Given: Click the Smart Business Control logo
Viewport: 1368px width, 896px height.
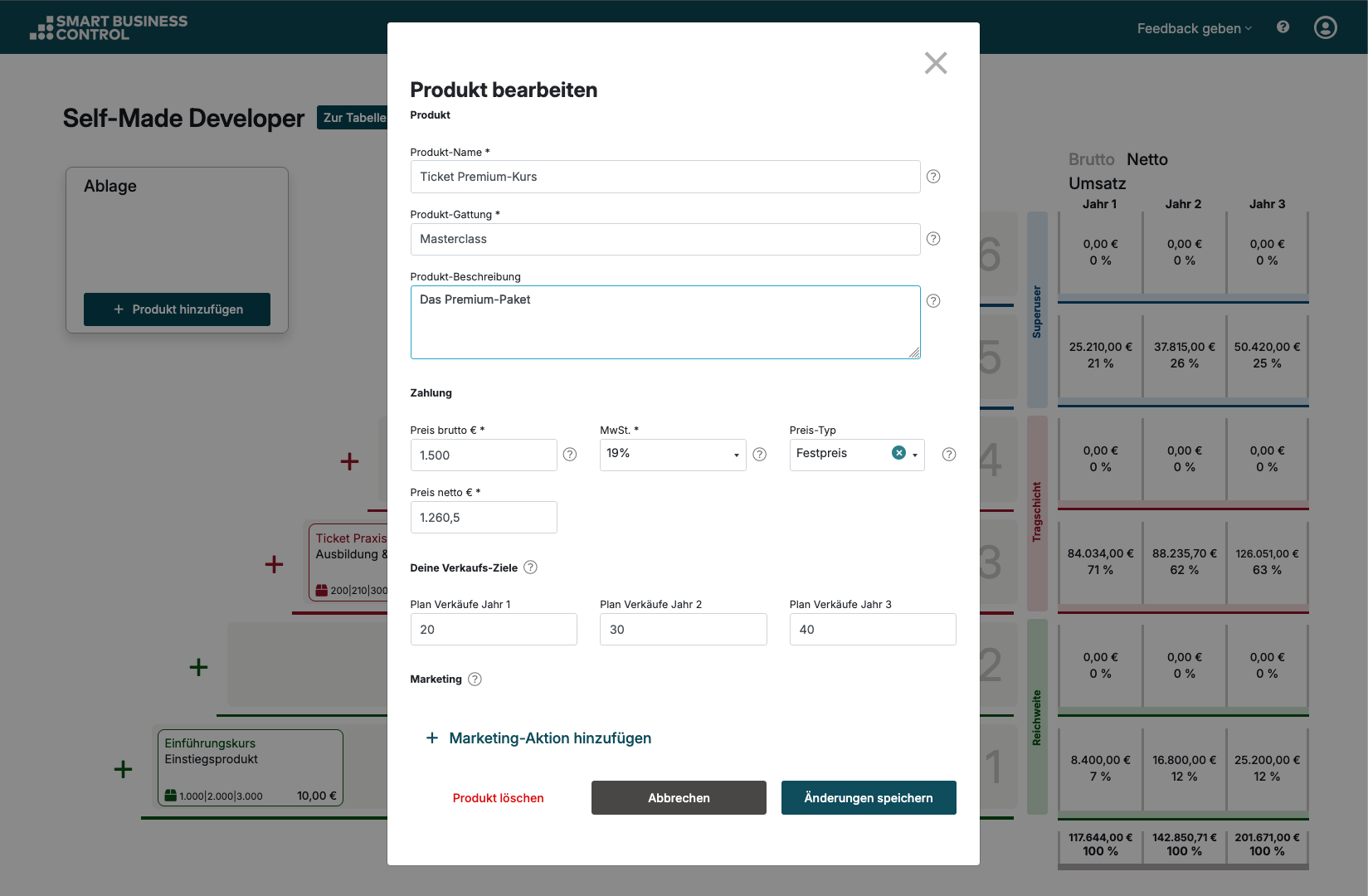Looking at the screenshot, I should coord(109,27).
